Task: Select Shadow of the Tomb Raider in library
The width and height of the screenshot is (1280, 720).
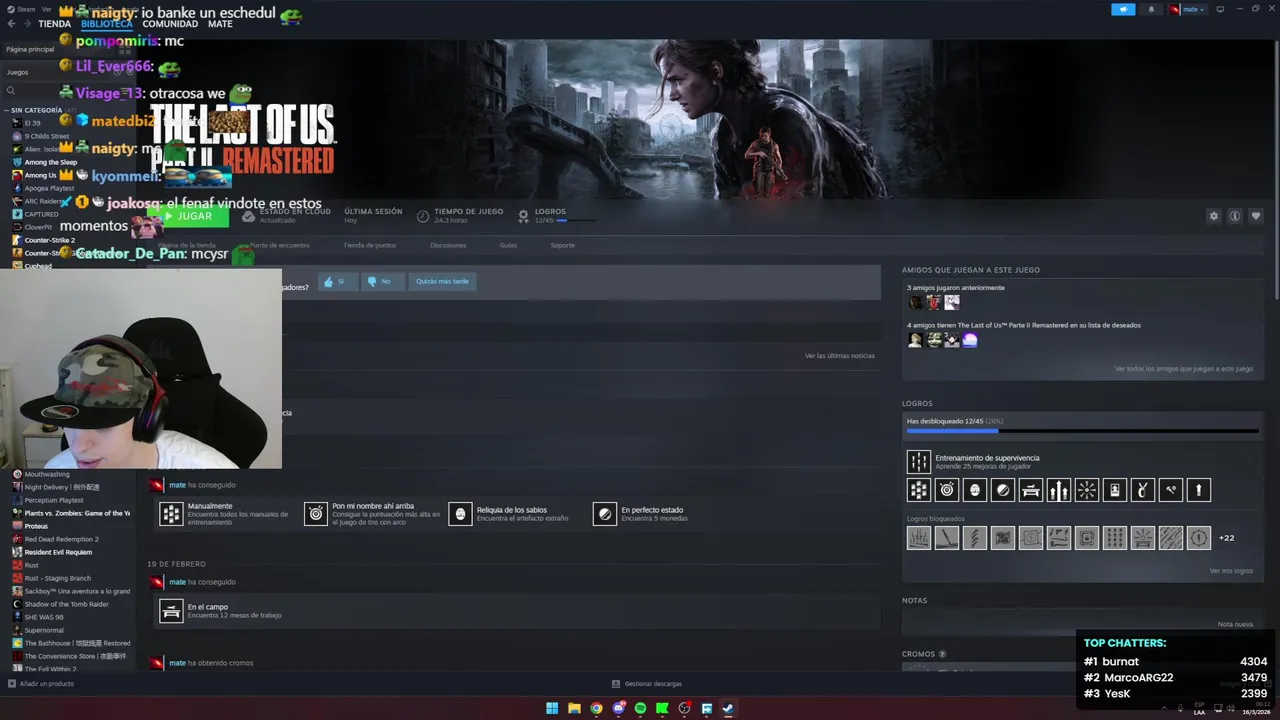Action: pyautogui.click(x=66, y=604)
